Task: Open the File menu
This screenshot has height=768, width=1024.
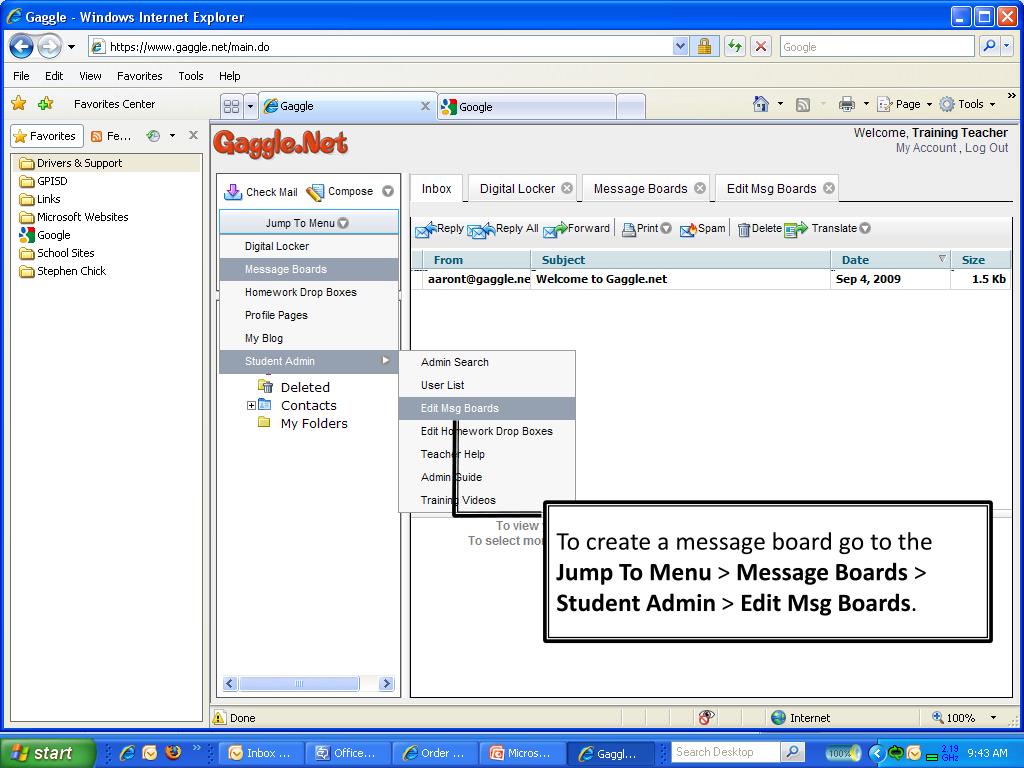Action: tap(21, 76)
